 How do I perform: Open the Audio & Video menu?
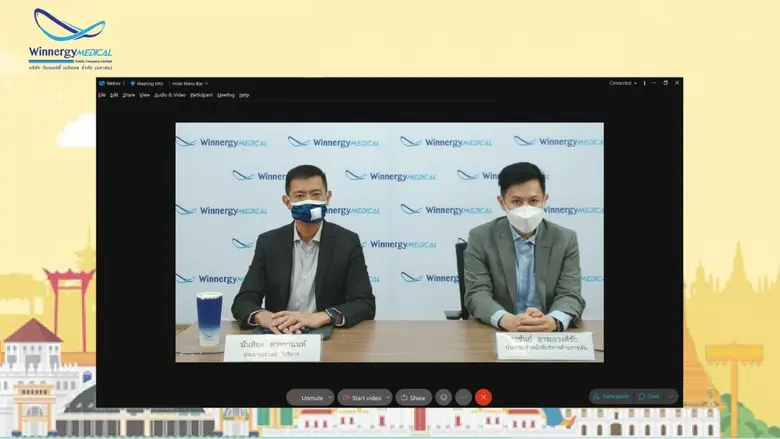(169, 95)
